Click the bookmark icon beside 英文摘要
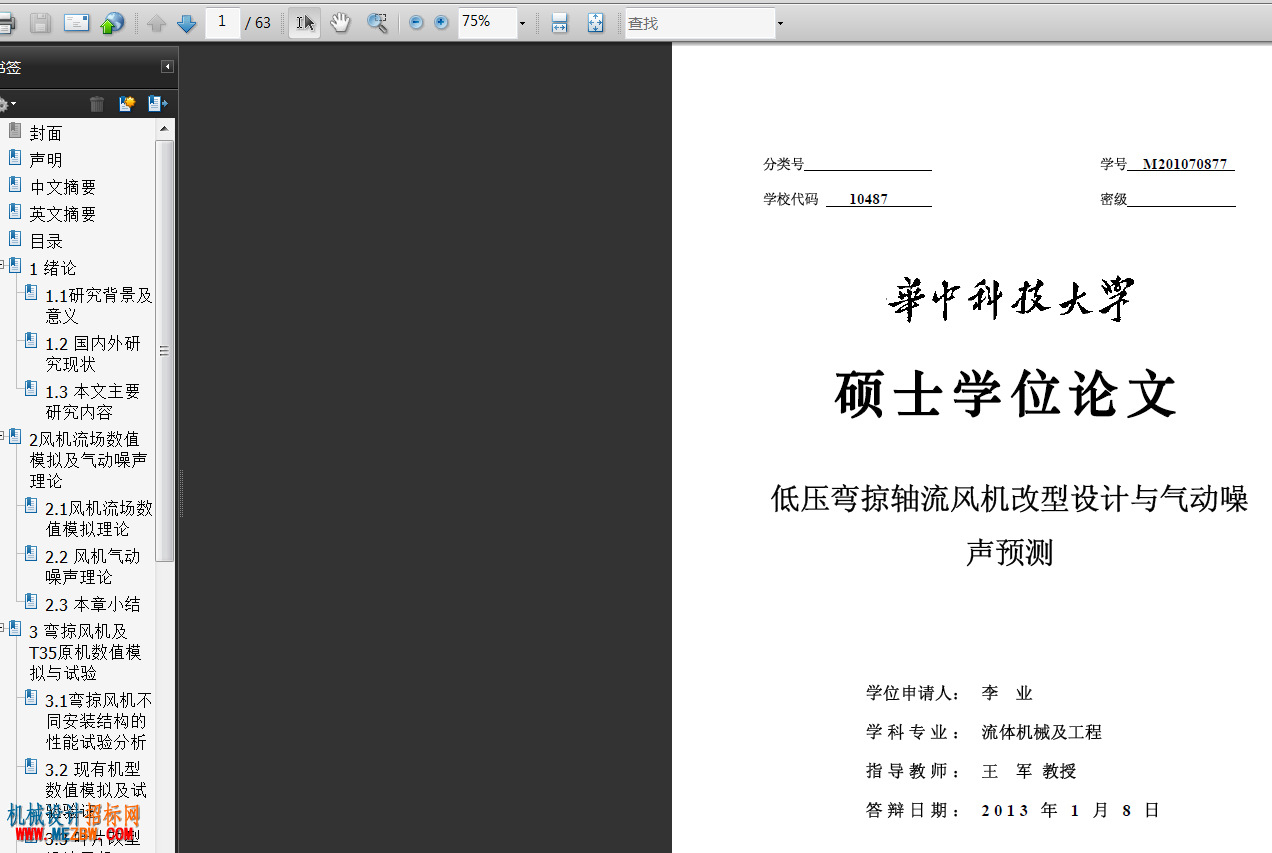Viewport: 1272px width, 853px height. coord(15,211)
